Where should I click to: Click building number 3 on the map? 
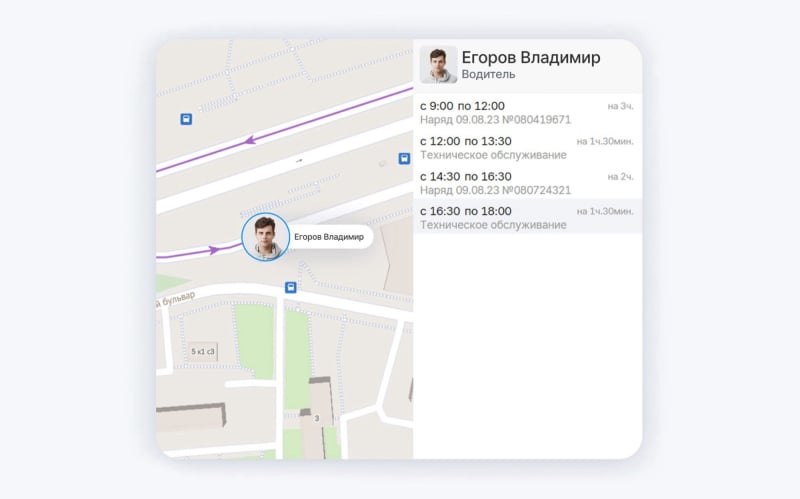tap(316, 418)
